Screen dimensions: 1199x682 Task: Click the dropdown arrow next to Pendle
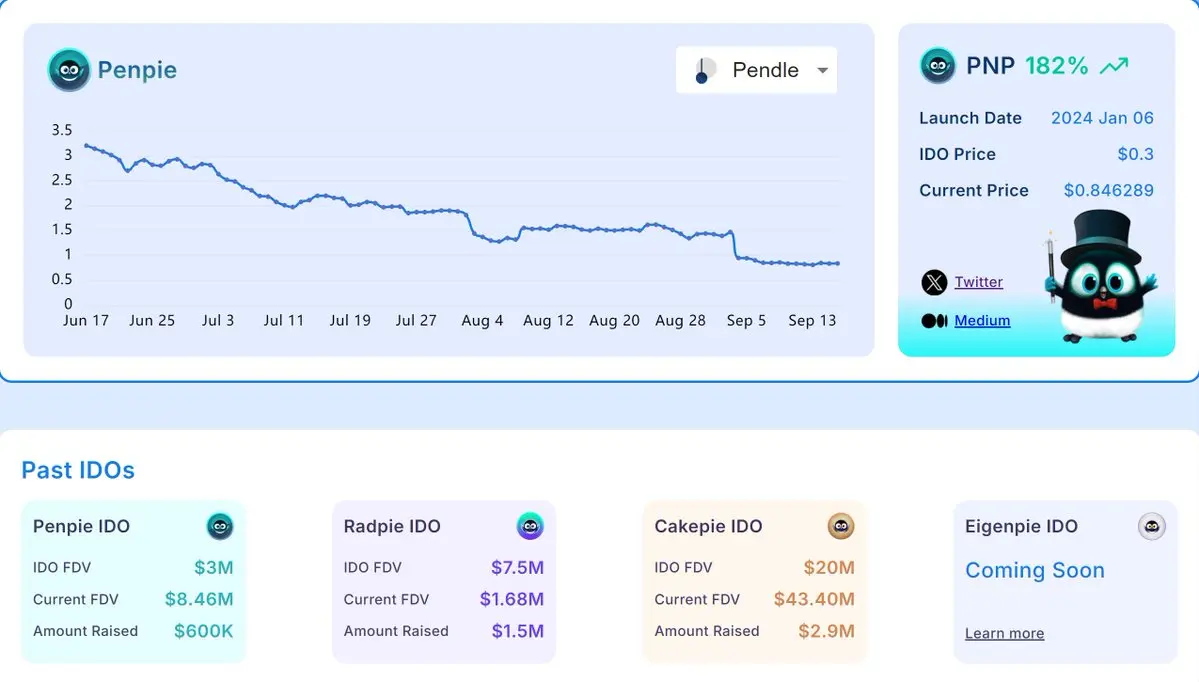pyautogui.click(x=823, y=70)
